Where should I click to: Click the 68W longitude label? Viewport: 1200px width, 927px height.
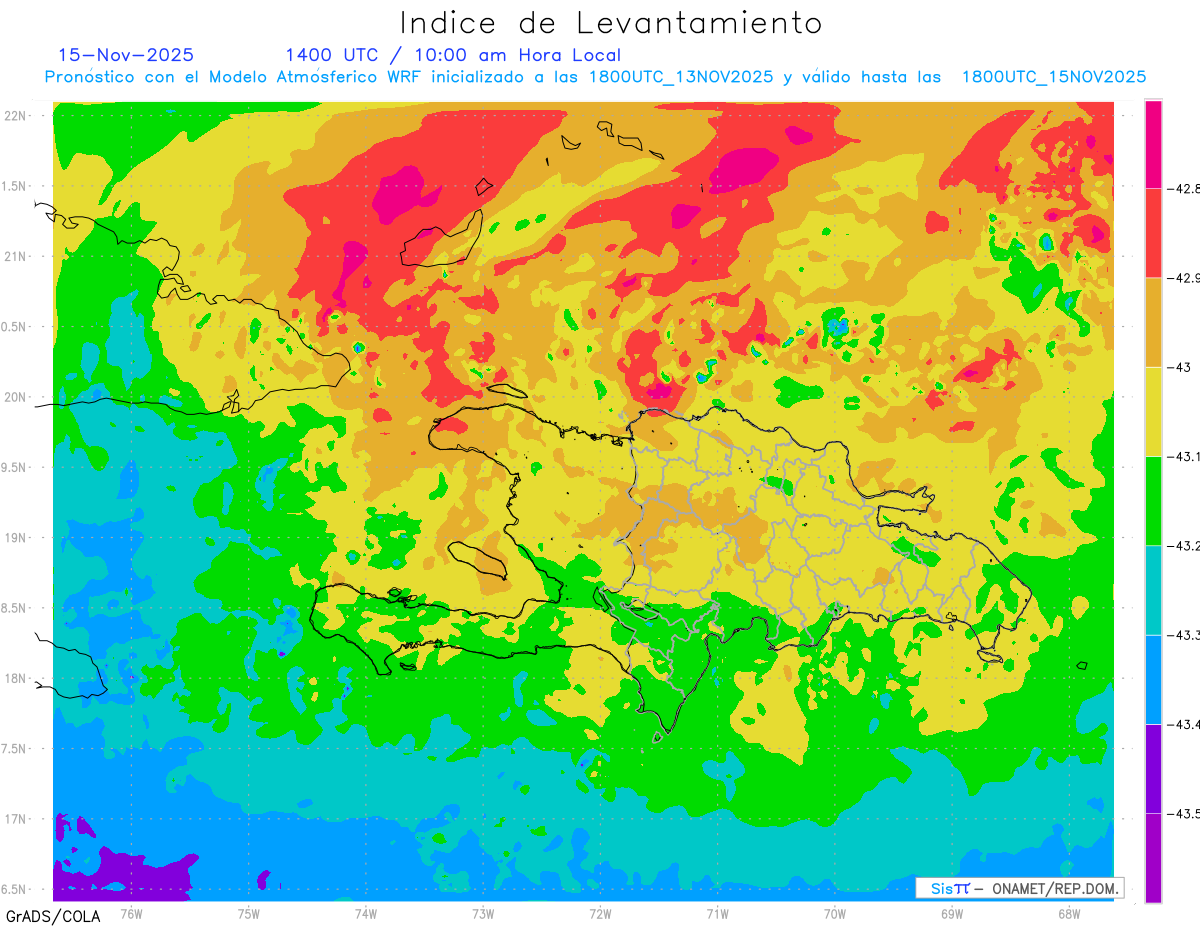pos(1069,913)
